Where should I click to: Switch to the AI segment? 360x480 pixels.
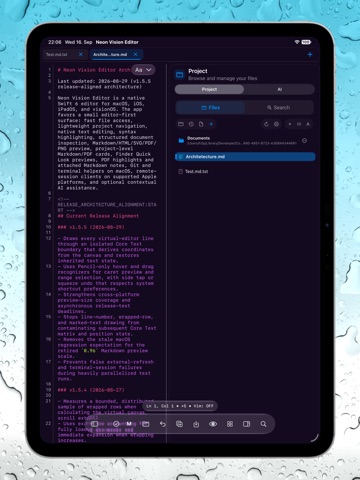click(279, 89)
